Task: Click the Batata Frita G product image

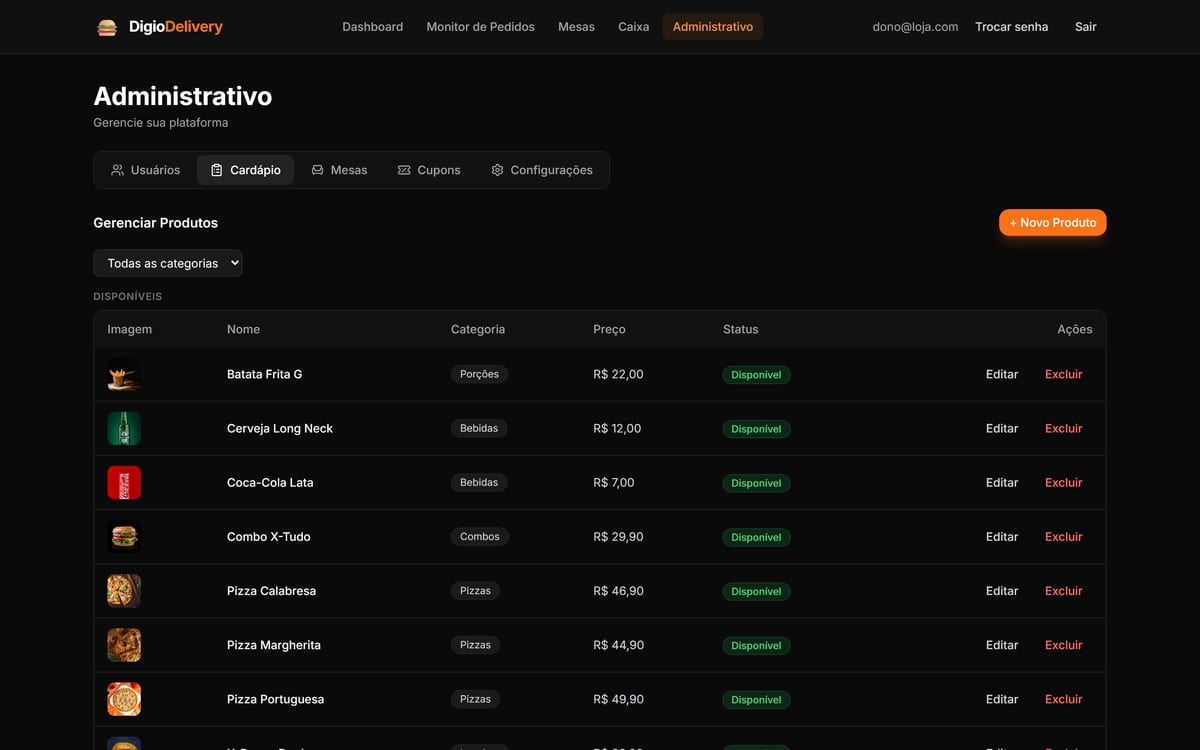Action: coord(124,375)
